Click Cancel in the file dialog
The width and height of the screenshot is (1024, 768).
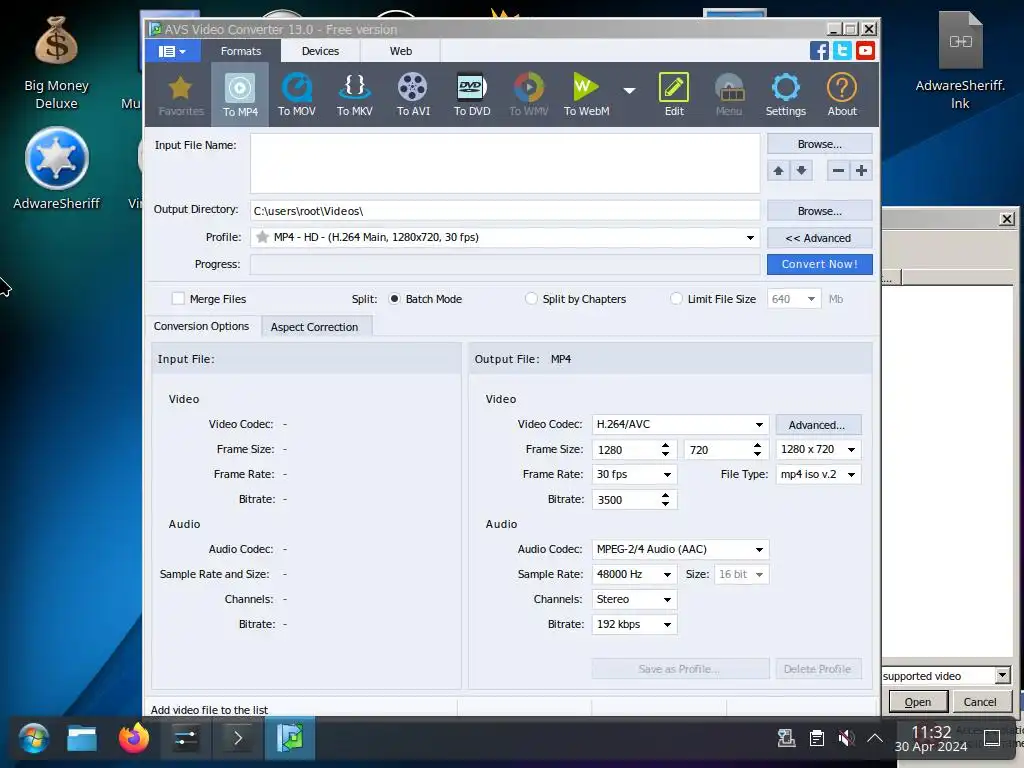pos(980,702)
